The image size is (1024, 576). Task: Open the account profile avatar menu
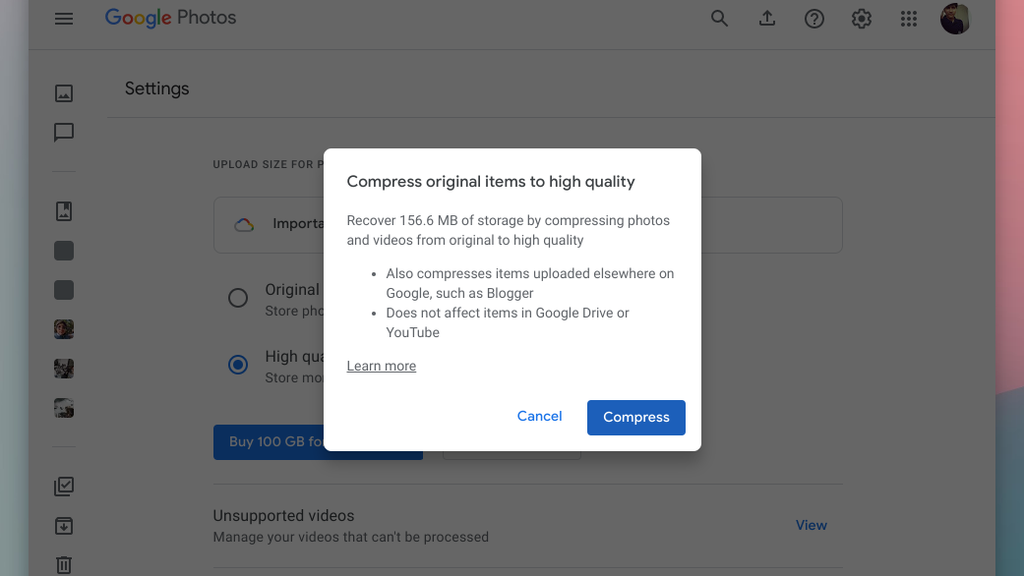tap(955, 18)
